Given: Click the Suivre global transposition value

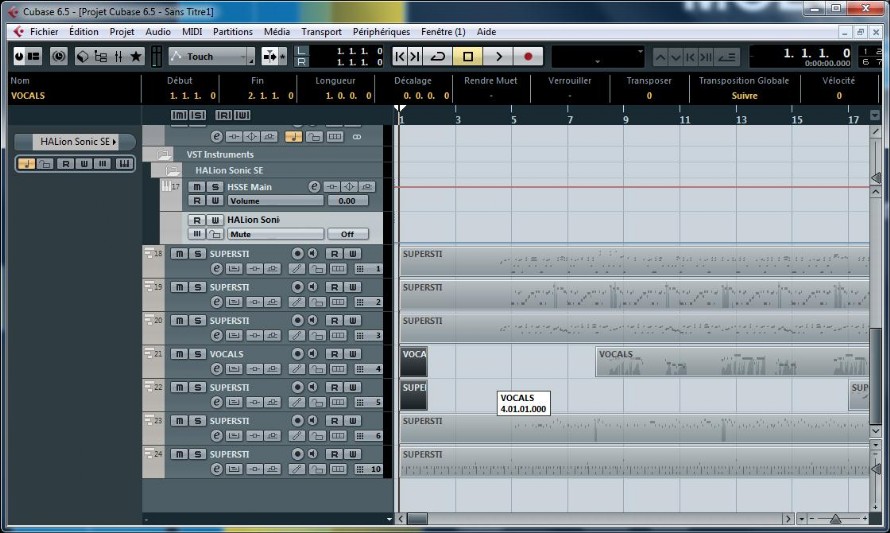Looking at the screenshot, I should (x=744, y=95).
